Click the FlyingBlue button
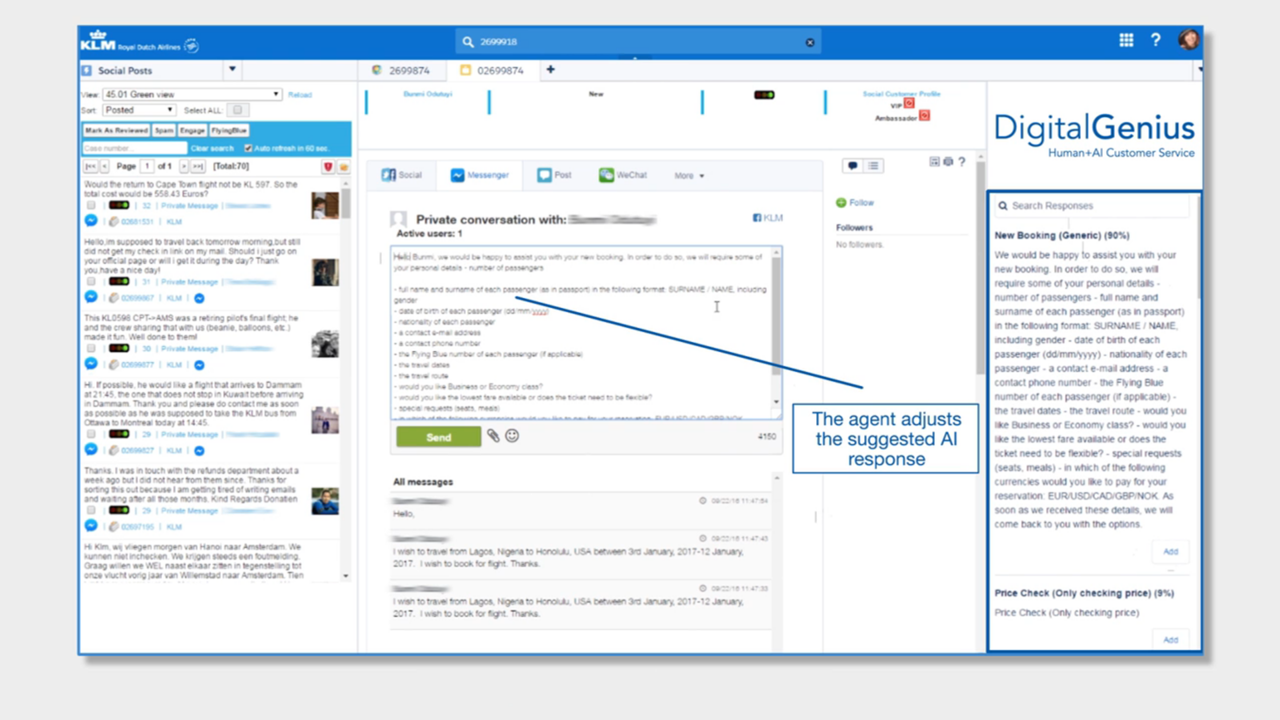Image resolution: width=1280 pixels, height=720 pixels. [x=229, y=131]
